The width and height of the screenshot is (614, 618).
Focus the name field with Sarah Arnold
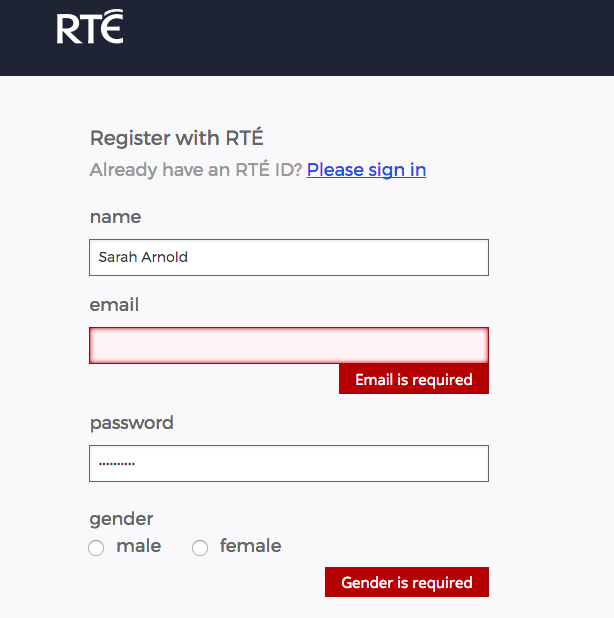click(289, 257)
